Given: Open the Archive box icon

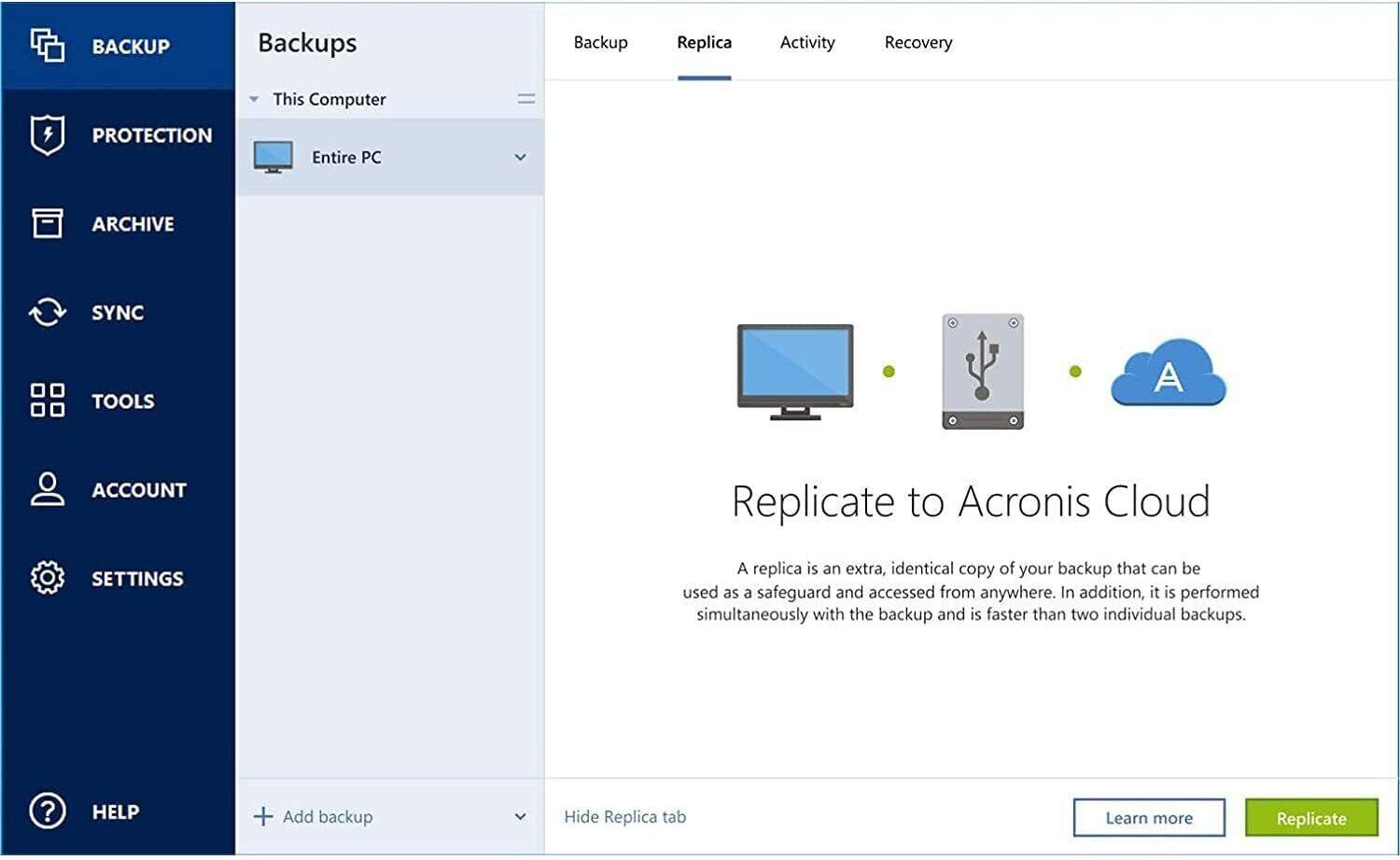Looking at the screenshot, I should [47, 223].
